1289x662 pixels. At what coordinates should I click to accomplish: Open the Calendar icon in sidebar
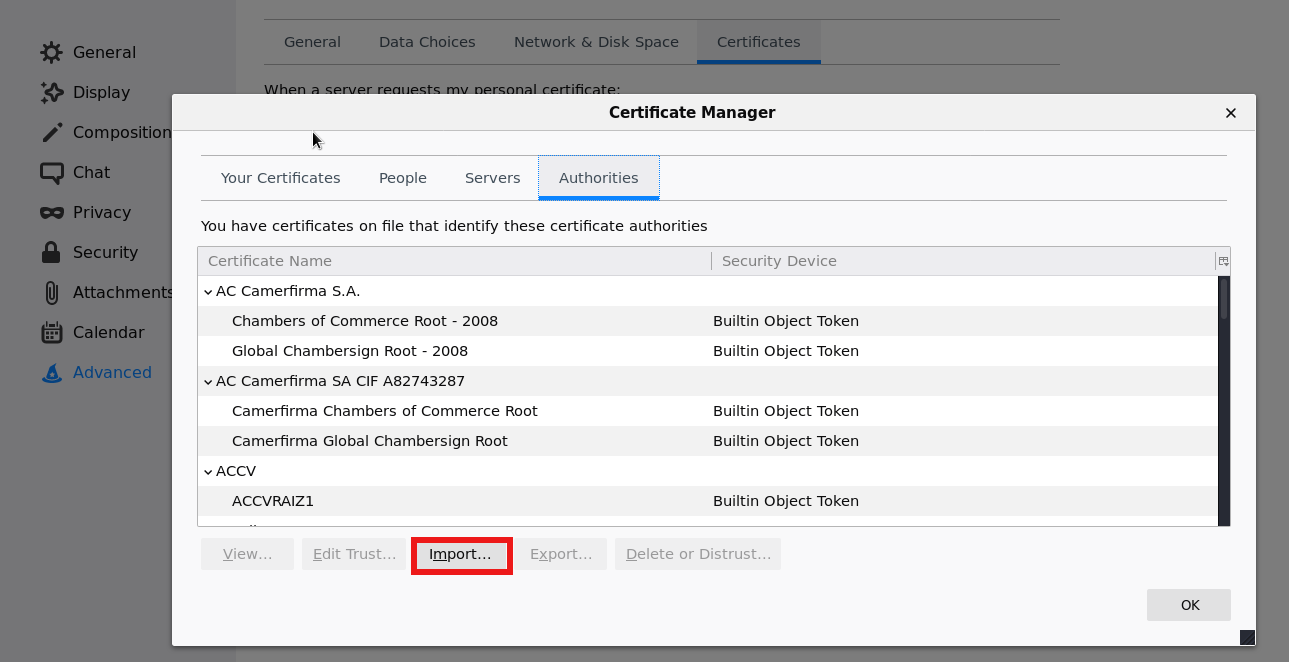click(51, 332)
